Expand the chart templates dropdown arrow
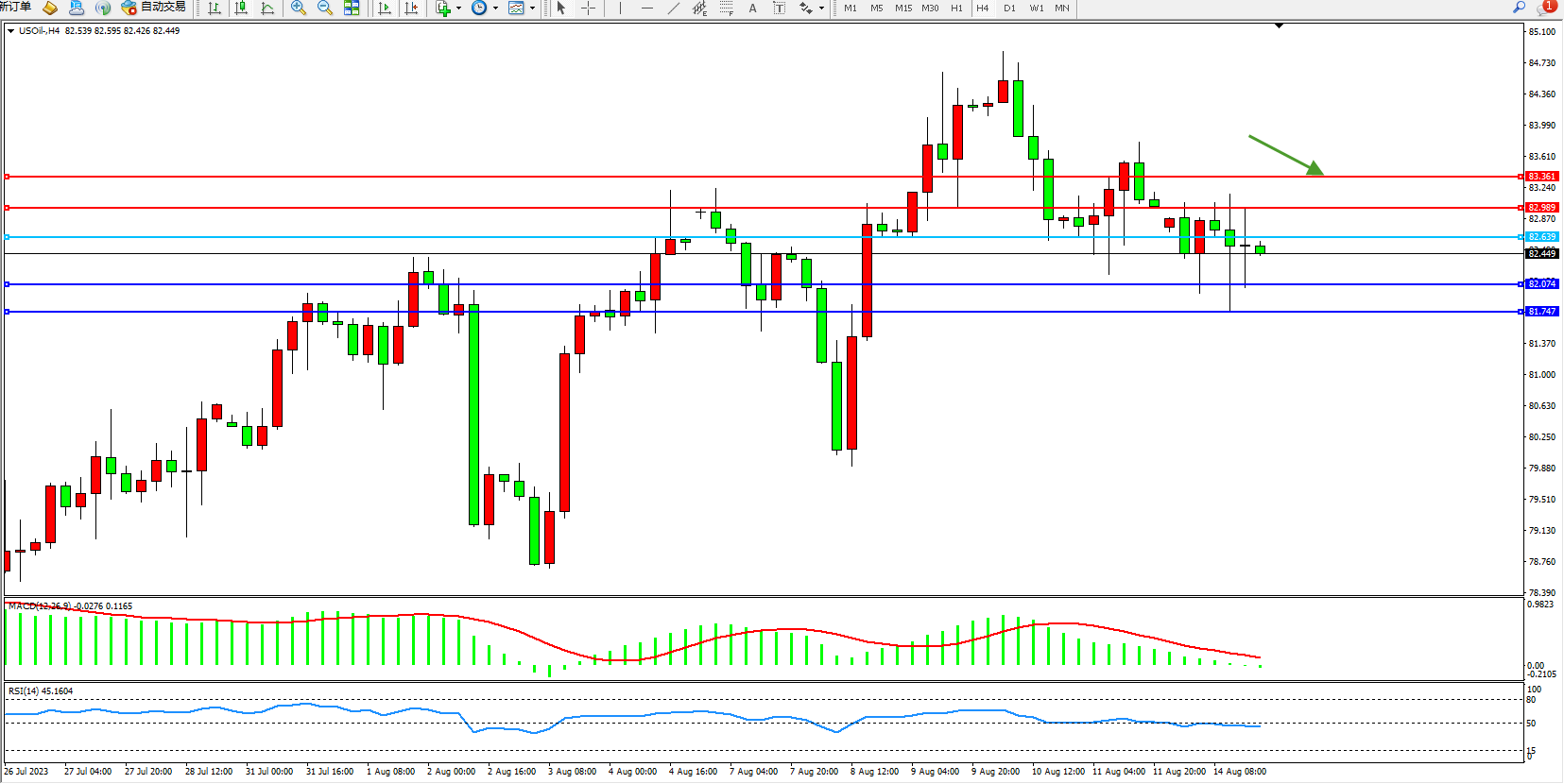The height and width of the screenshot is (784, 1564). (x=532, y=9)
